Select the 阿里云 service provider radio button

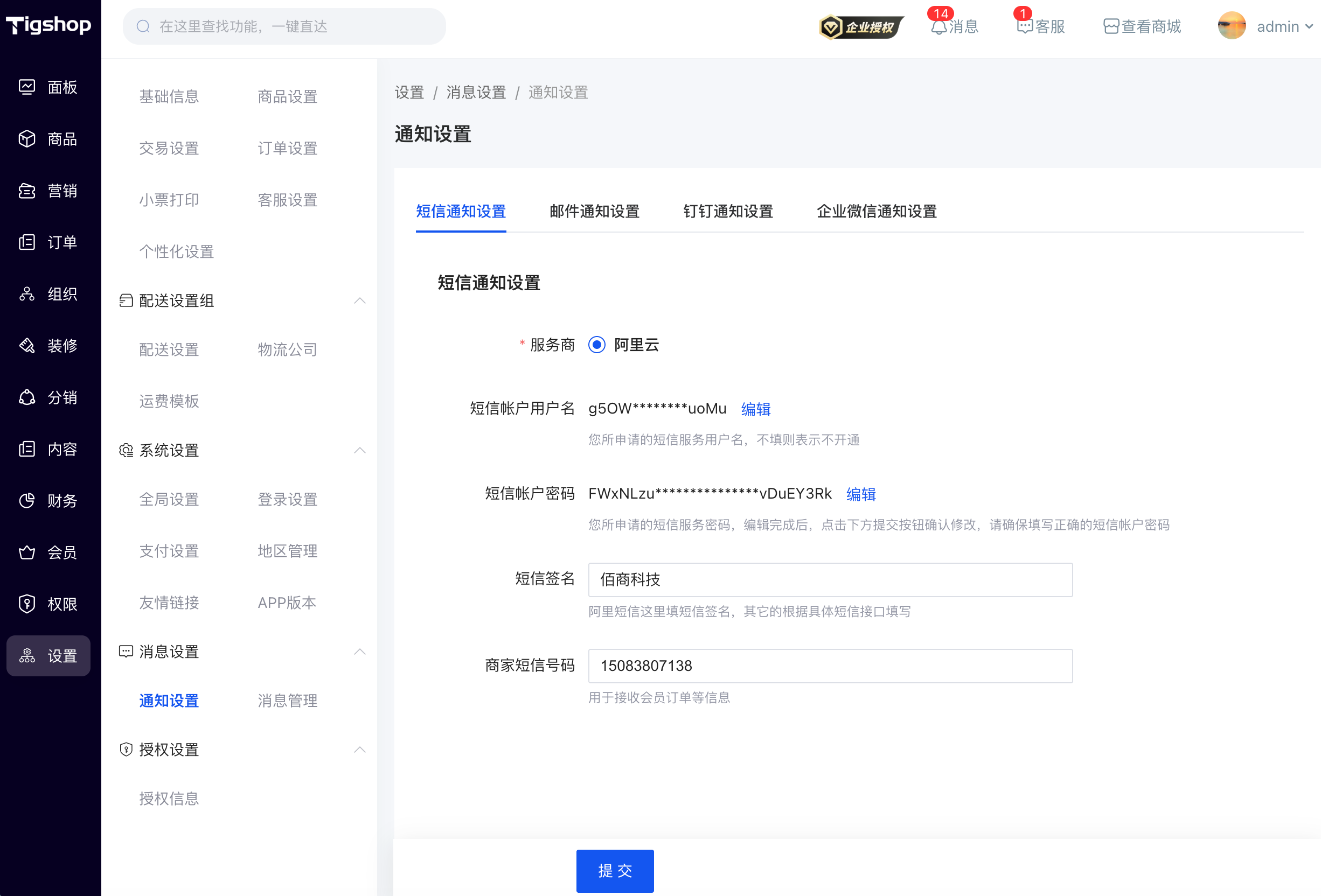click(x=596, y=345)
